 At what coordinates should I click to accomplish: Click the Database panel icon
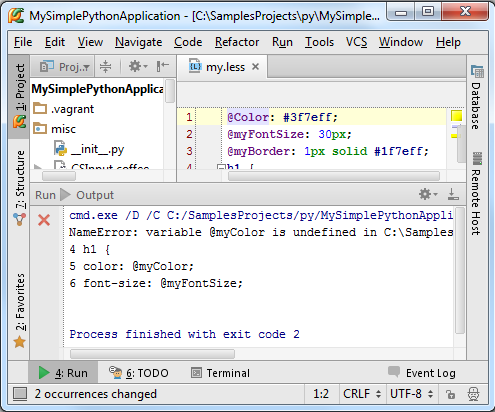pos(477,71)
